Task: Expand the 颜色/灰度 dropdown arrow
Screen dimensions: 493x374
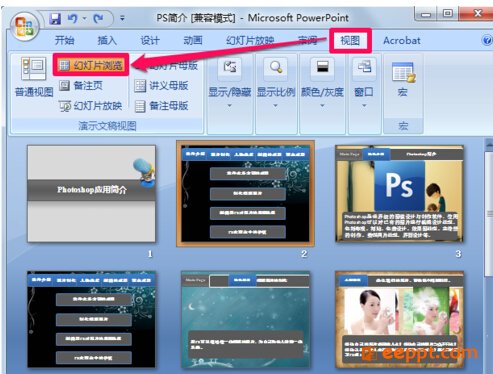Action: coord(322,106)
